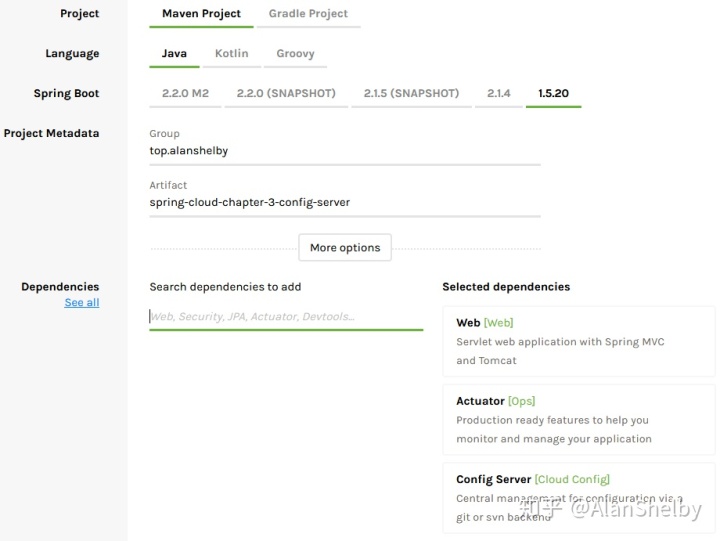Choose Groovy as the language

295,54
